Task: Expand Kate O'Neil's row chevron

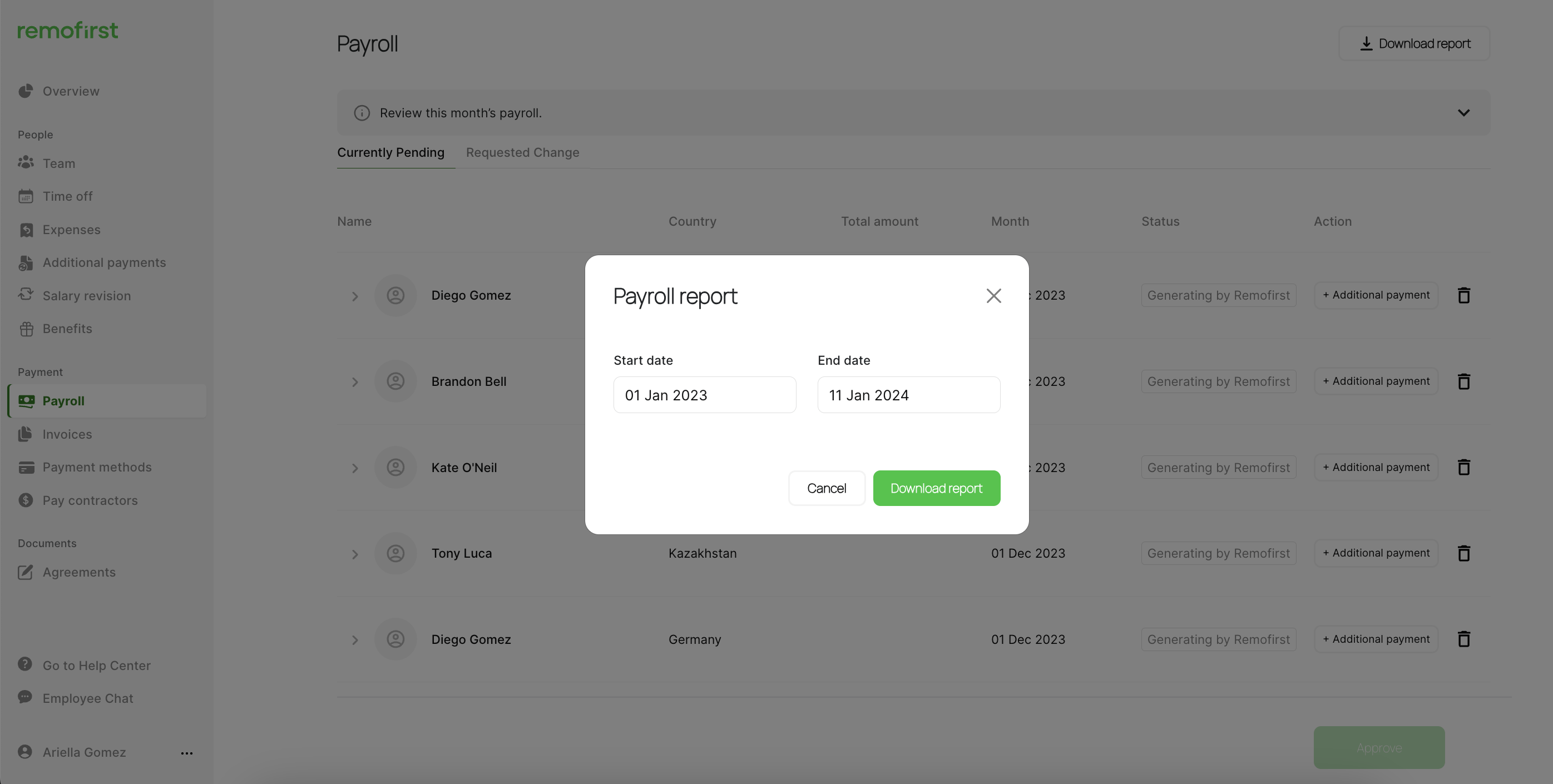Action: [354, 468]
